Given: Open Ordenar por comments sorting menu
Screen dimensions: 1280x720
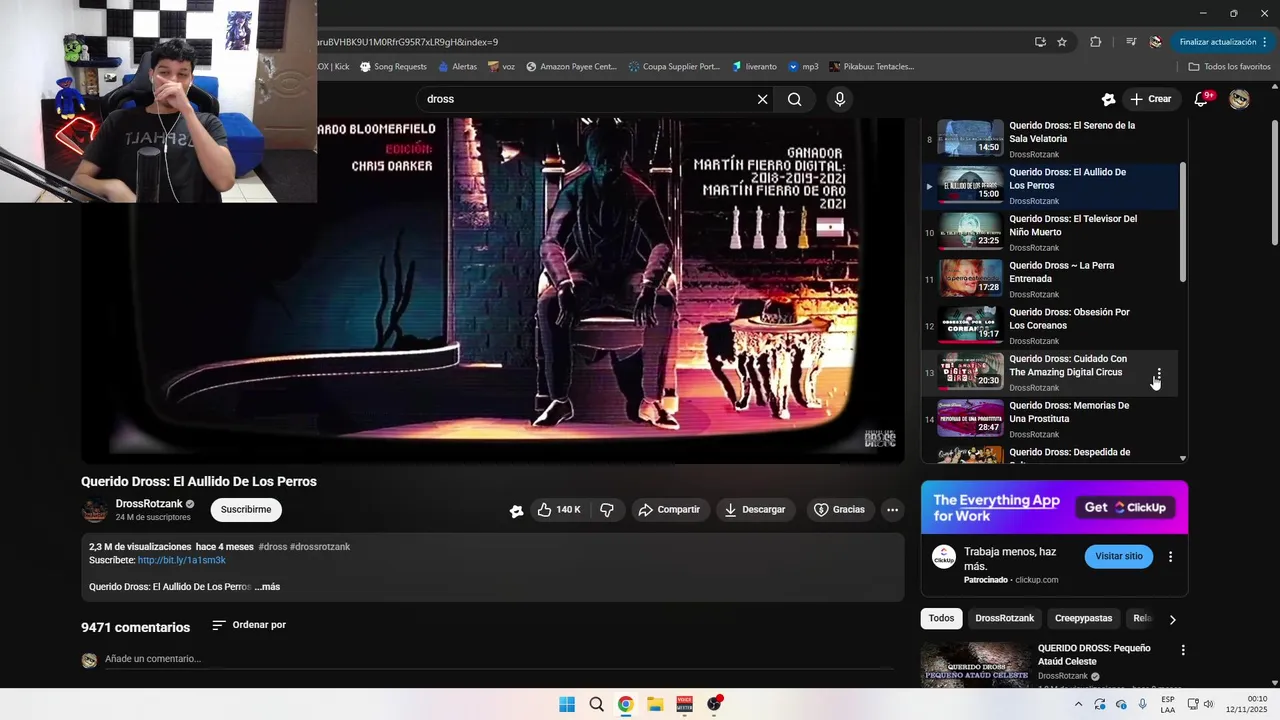Looking at the screenshot, I should point(249,625).
